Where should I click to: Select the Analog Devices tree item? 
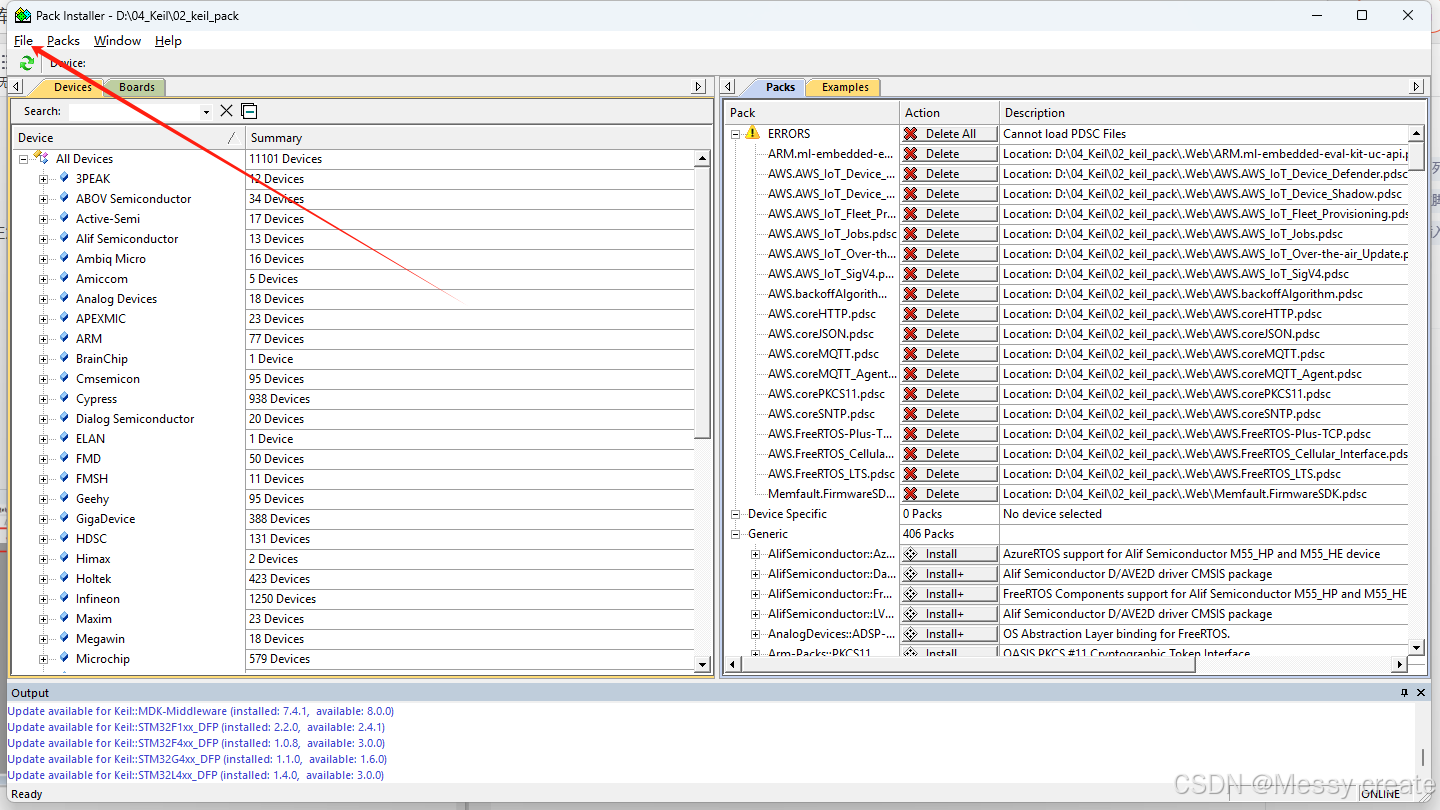[x=116, y=298]
